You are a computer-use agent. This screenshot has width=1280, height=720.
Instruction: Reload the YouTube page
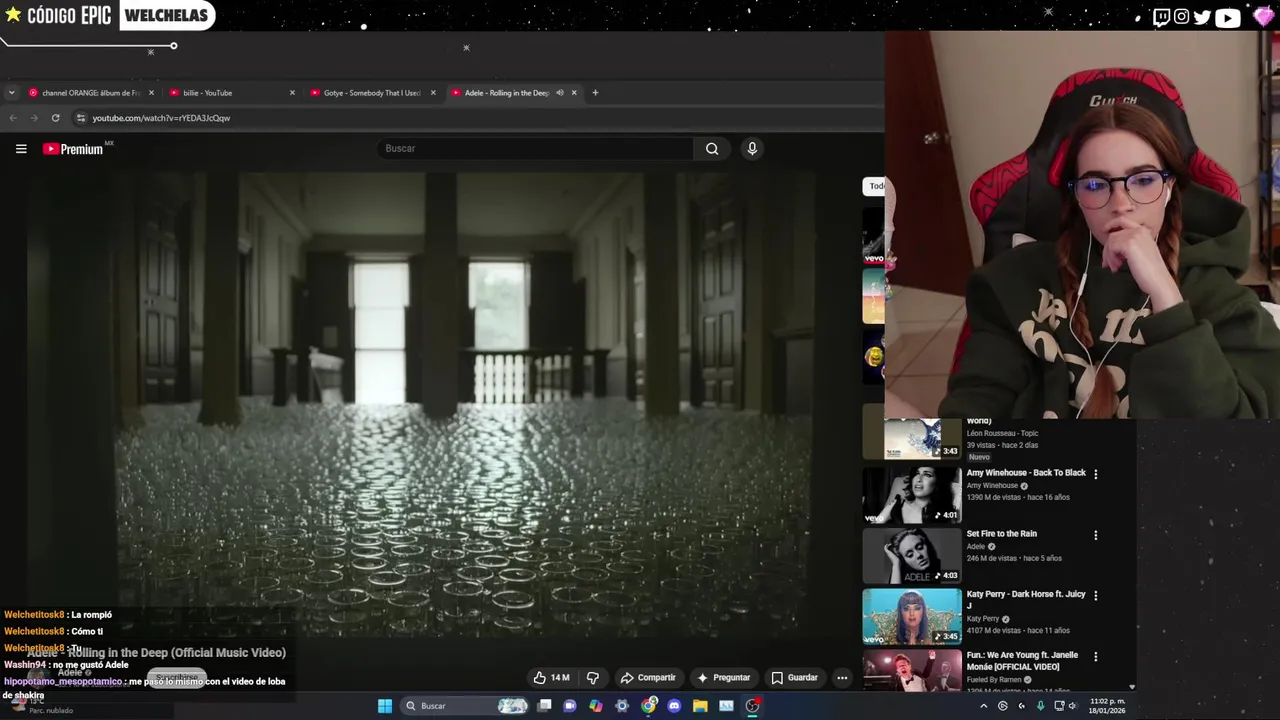55,118
